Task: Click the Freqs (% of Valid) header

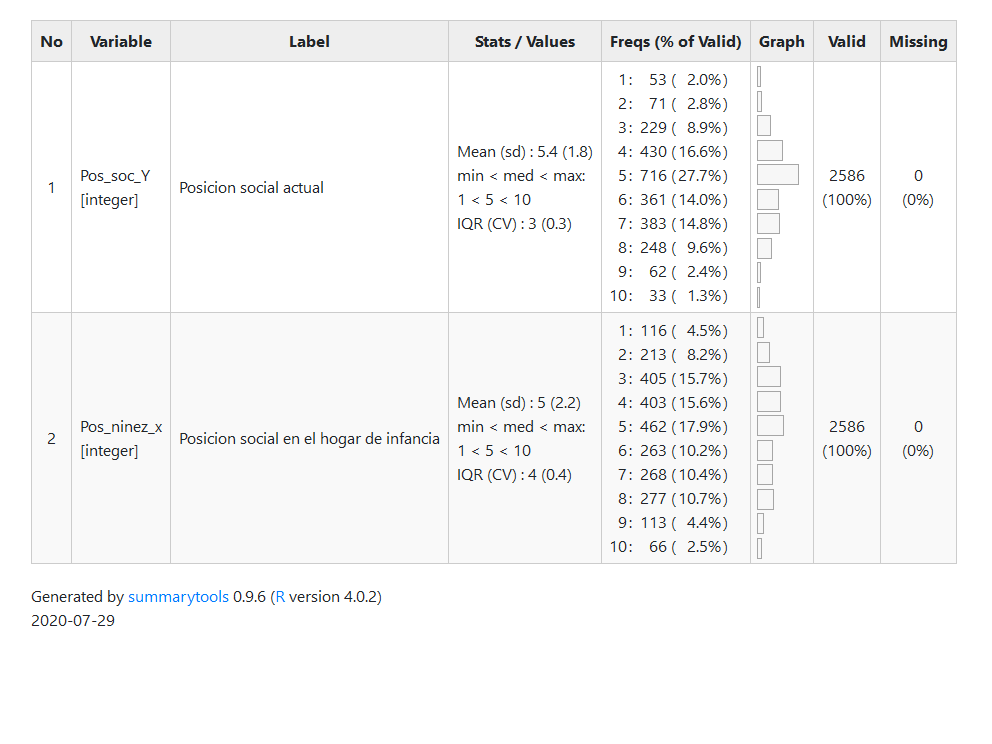Action: [x=676, y=42]
